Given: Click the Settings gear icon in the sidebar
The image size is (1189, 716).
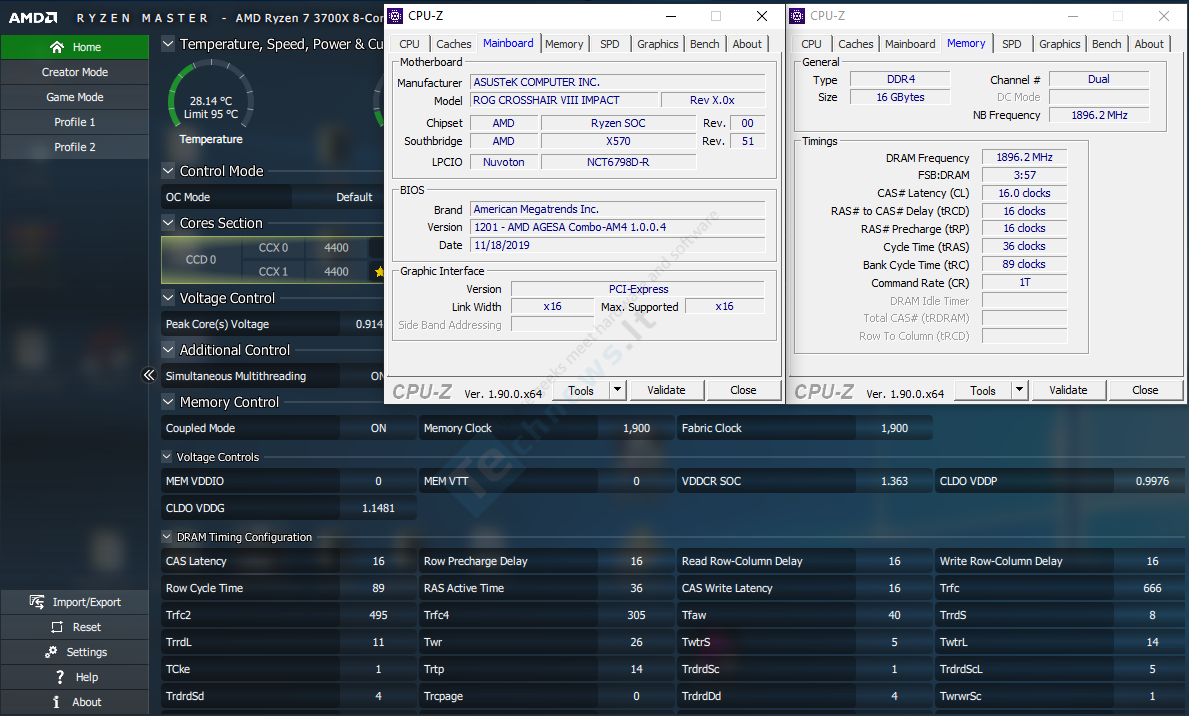Looking at the screenshot, I should [x=51, y=652].
